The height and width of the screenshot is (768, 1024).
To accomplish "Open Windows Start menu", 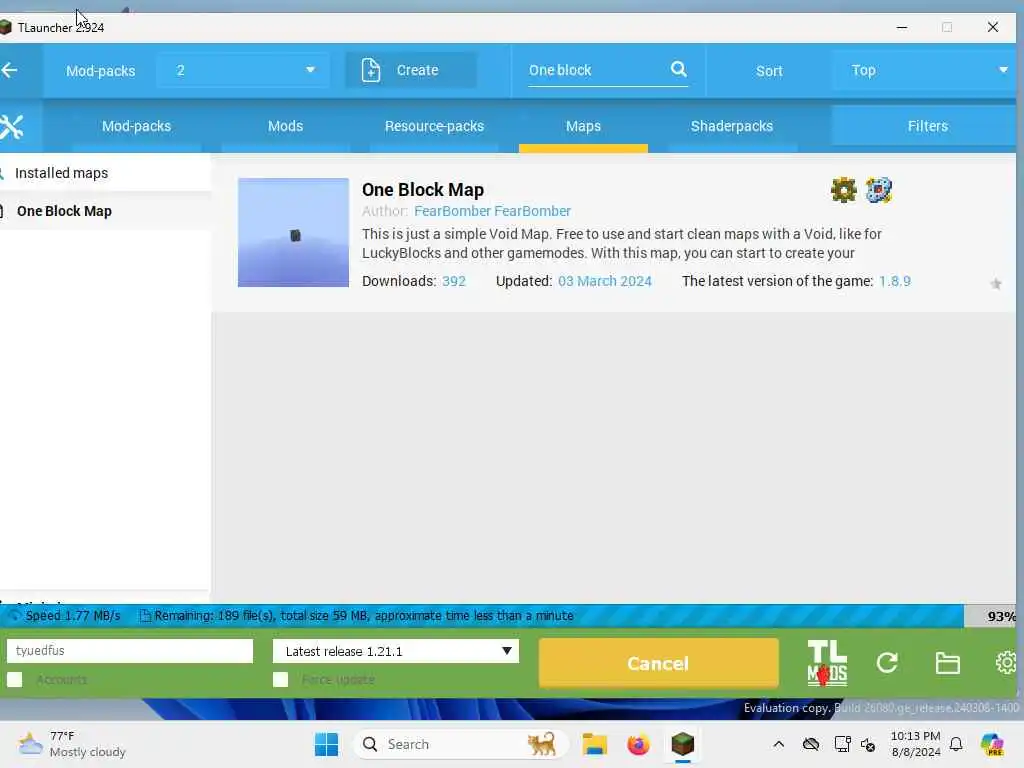I will tap(326, 744).
